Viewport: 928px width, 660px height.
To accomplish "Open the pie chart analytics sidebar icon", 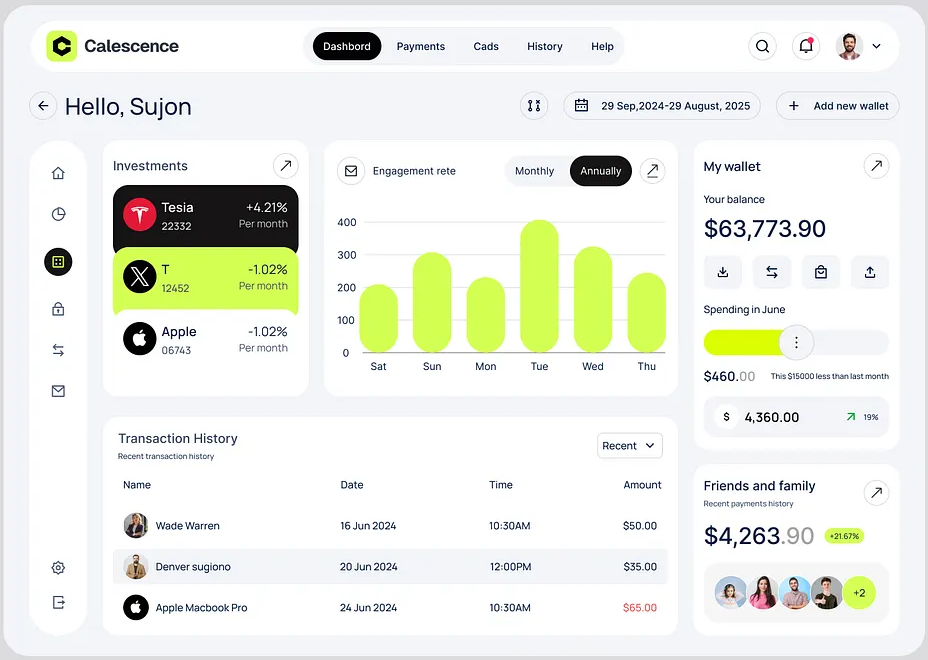I will [58, 214].
